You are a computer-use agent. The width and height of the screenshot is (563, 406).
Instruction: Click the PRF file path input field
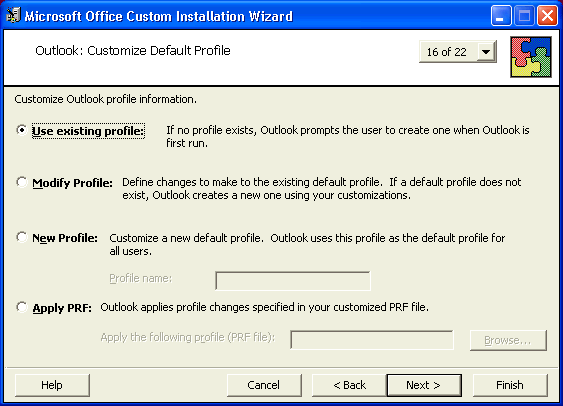[x=372, y=340]
